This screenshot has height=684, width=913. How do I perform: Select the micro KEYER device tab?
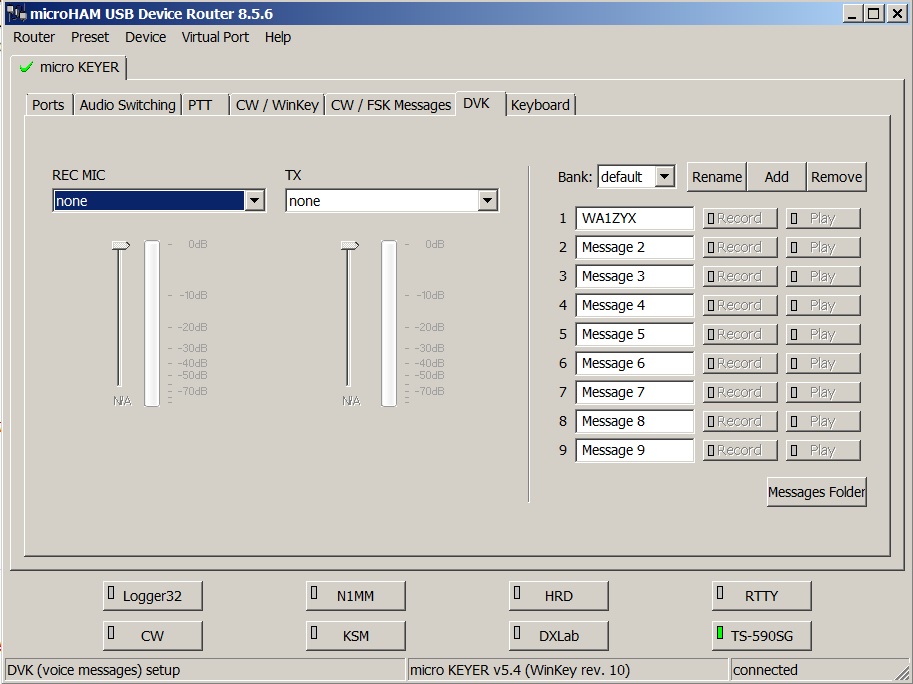click(69, 68)
